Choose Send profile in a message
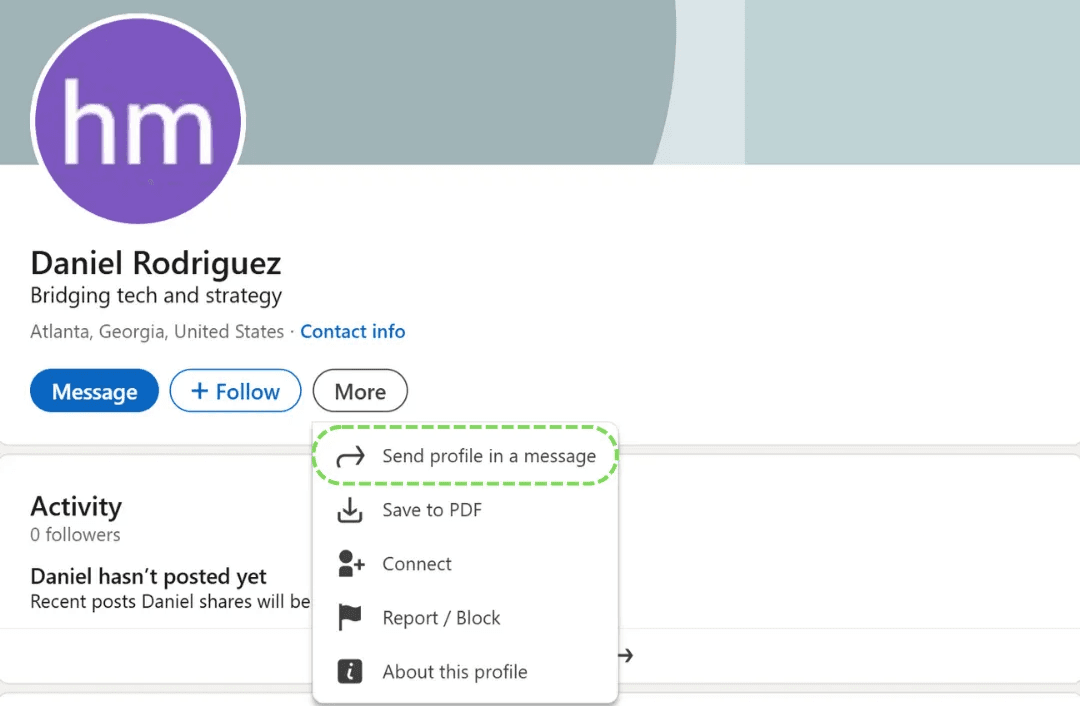 click(x=489, y=456)
